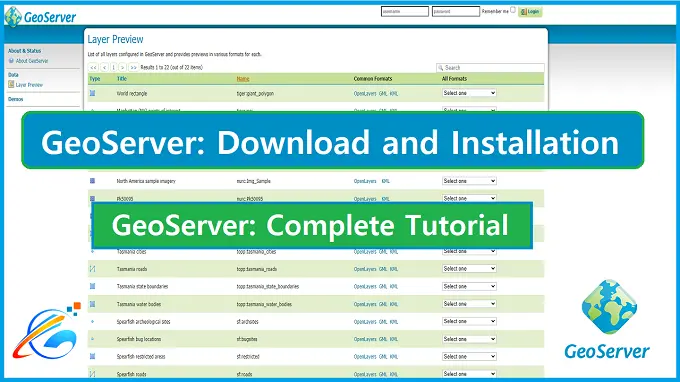Sort layers by the Title column header

point(122,79)
